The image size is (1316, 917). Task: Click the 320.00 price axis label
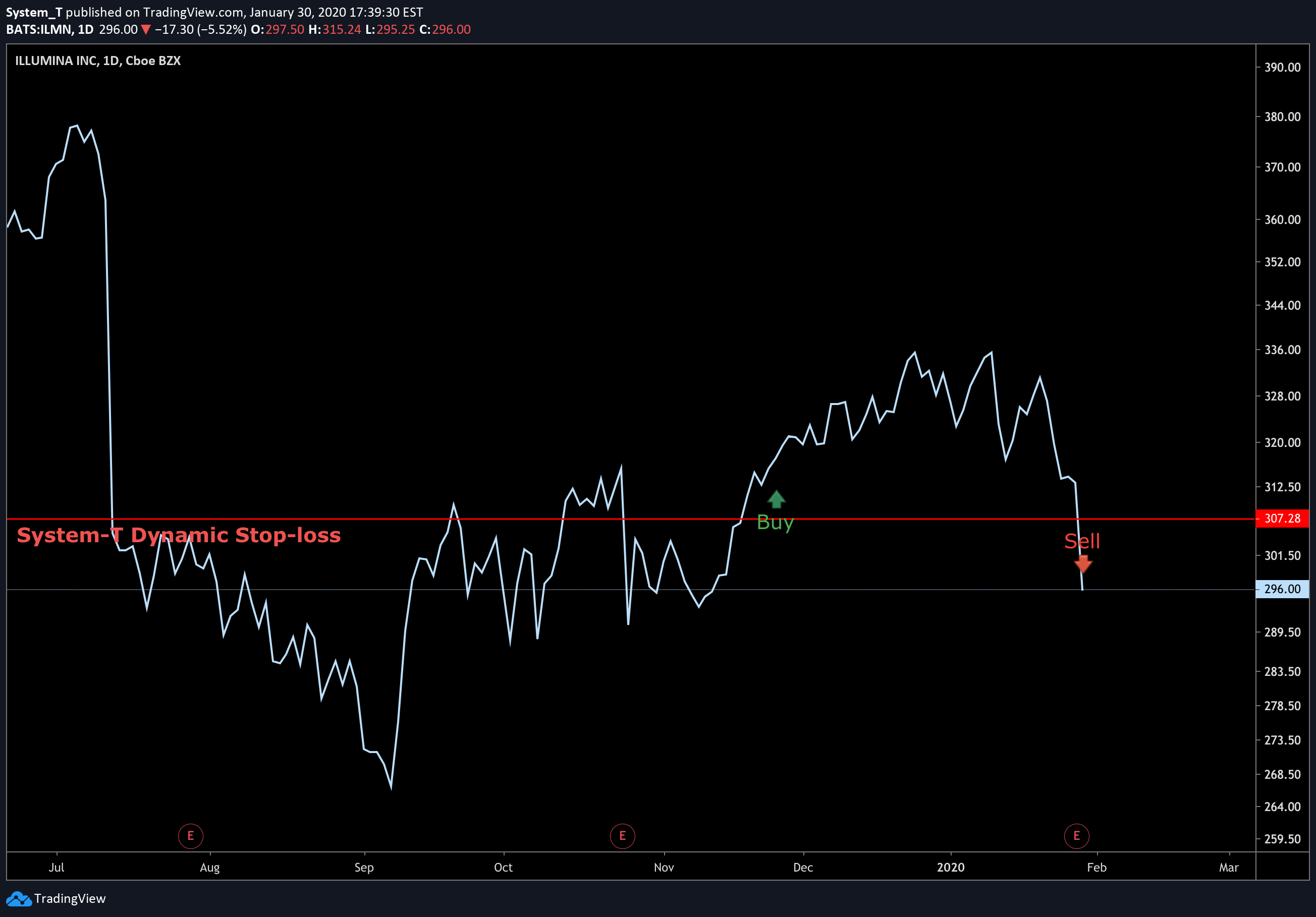tap(1282, 442)
